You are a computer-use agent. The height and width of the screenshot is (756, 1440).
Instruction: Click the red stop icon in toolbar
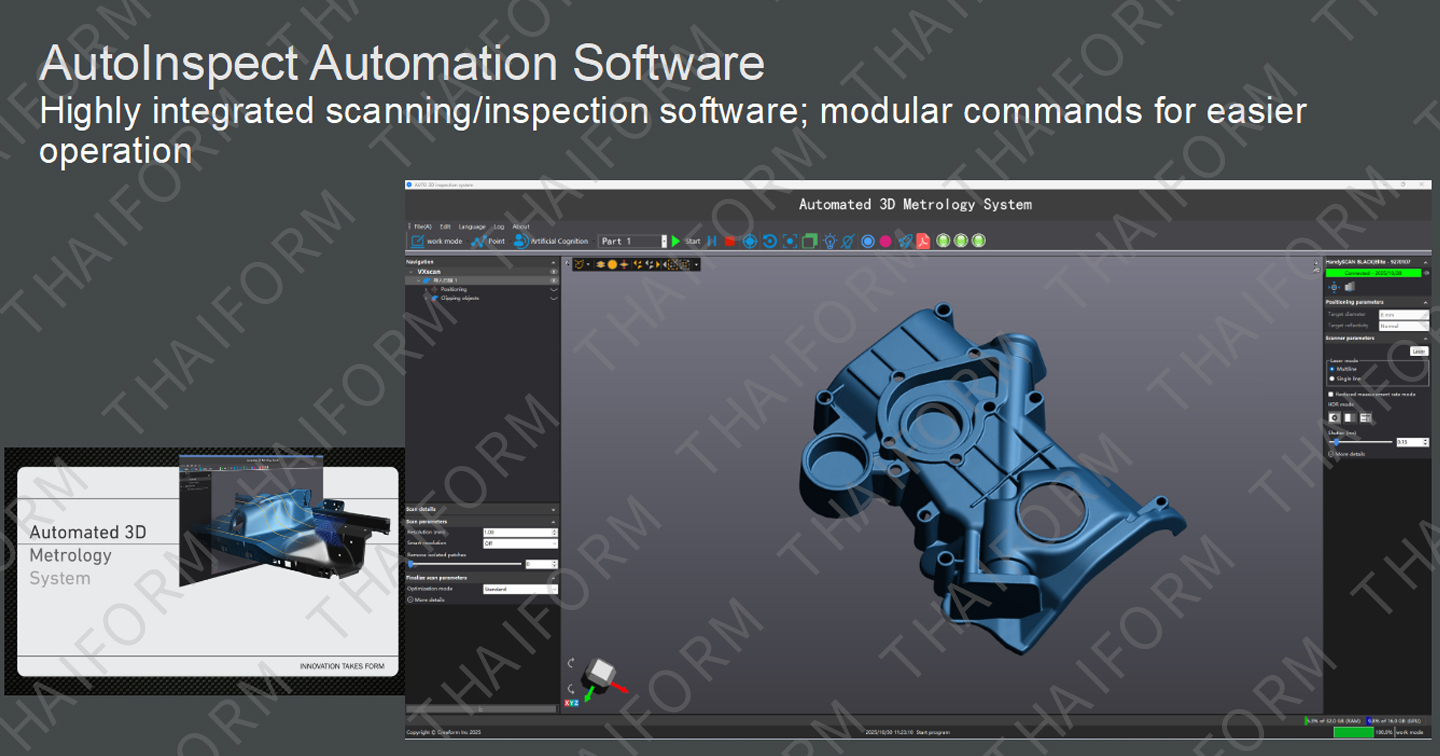(729, 241)
